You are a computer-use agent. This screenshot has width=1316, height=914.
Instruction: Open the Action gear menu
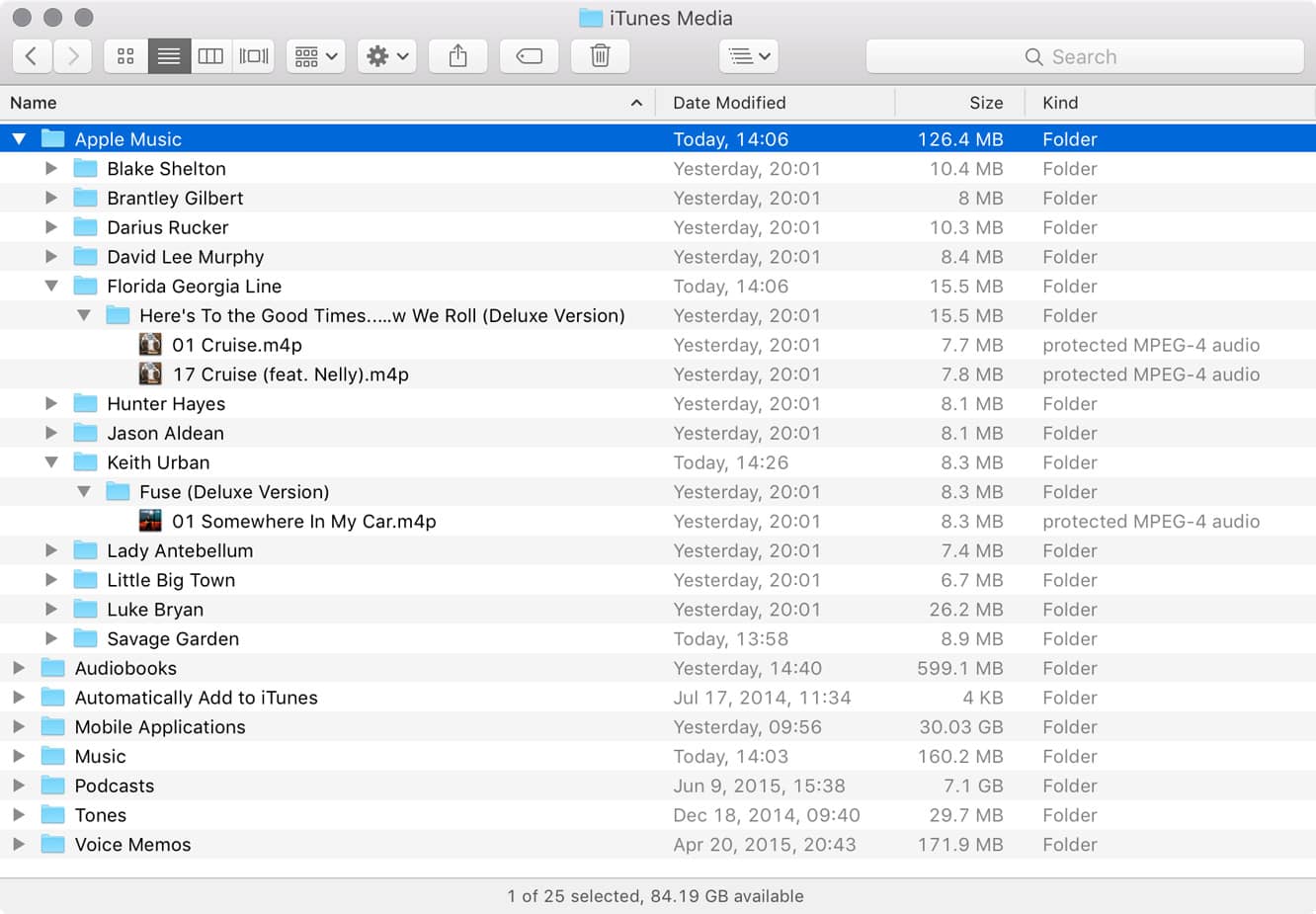point(386,56)
